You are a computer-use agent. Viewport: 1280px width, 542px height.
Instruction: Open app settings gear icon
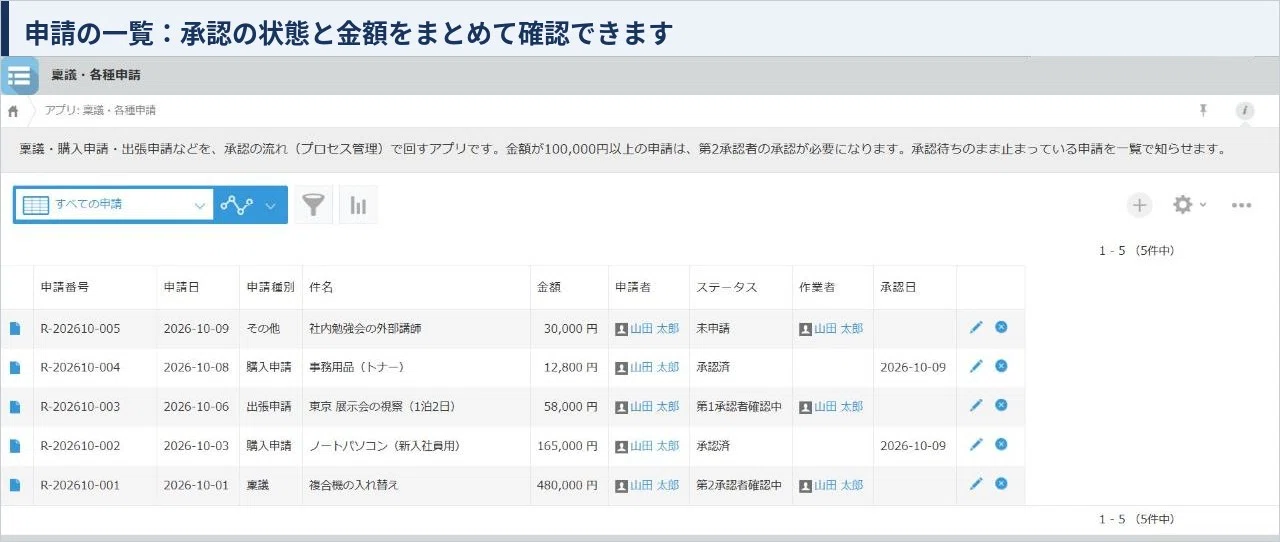click(x=1183, y=205)
